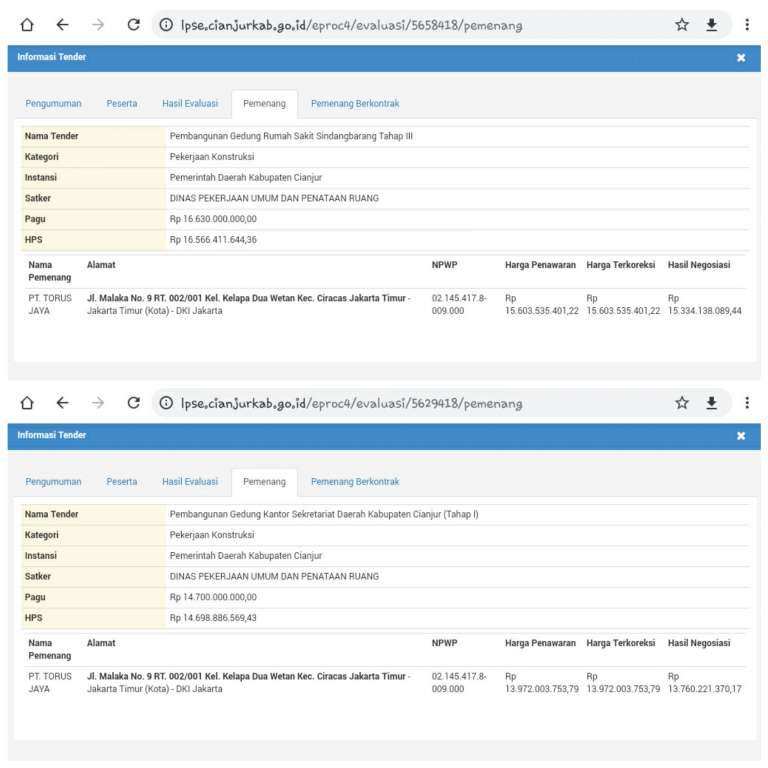Screen dimensions: 768x768
Task: Go back in the browser showing evaluasi/5629418
Action: [62, 403]
